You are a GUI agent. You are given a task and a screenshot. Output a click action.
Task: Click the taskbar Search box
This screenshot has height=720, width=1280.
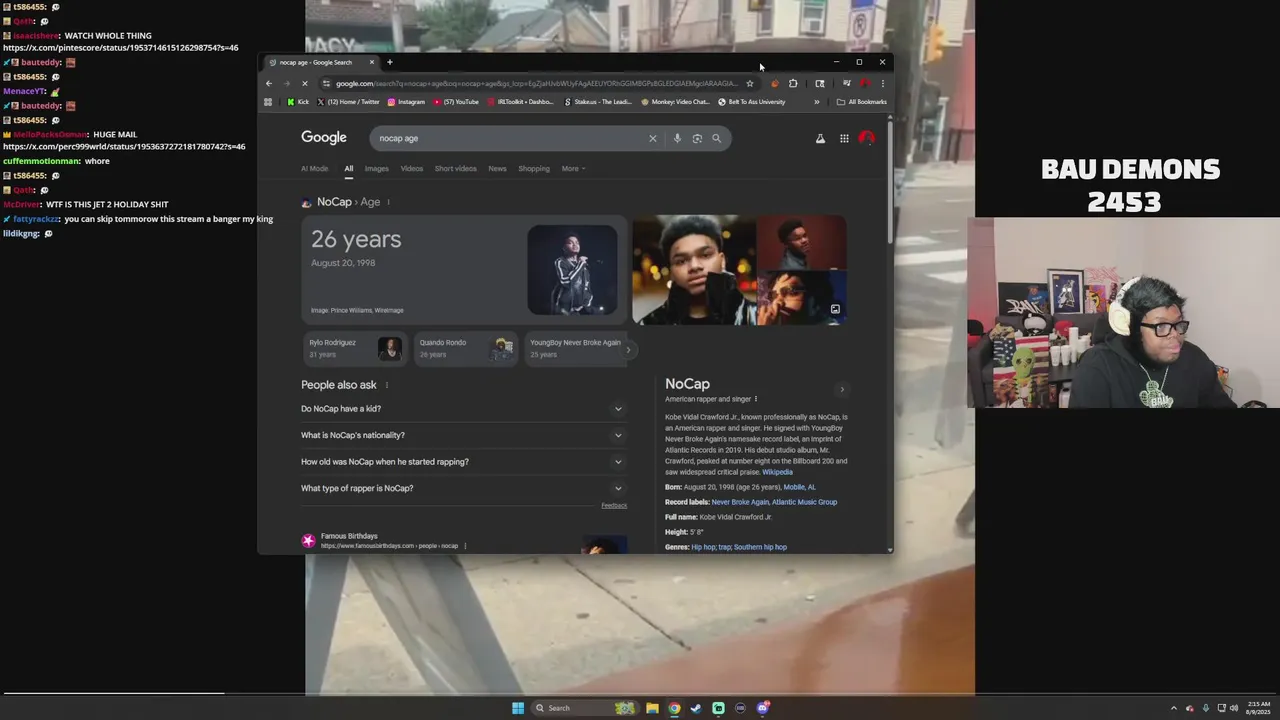click(583, 708)
